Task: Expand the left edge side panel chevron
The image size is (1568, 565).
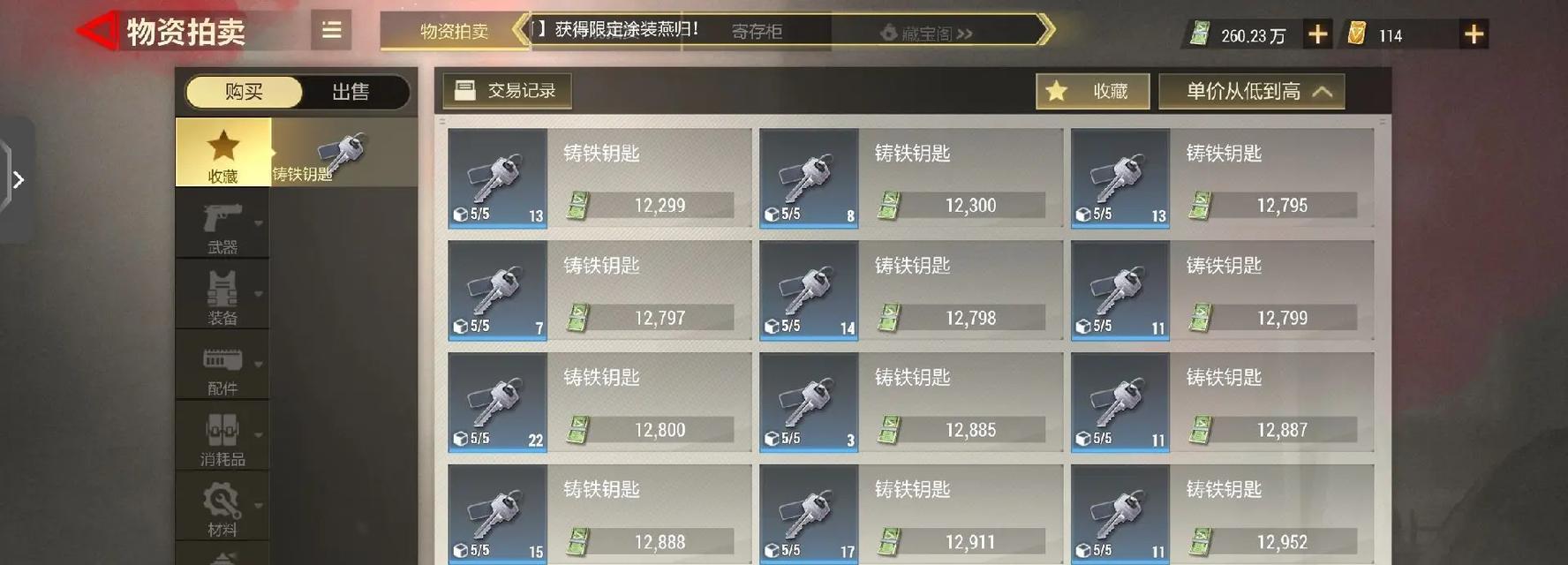Action: tap(17, 180)
